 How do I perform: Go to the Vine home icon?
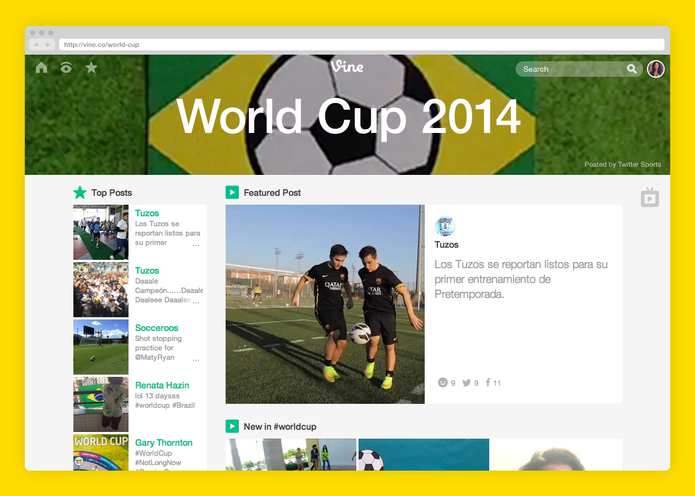(41, 67)
